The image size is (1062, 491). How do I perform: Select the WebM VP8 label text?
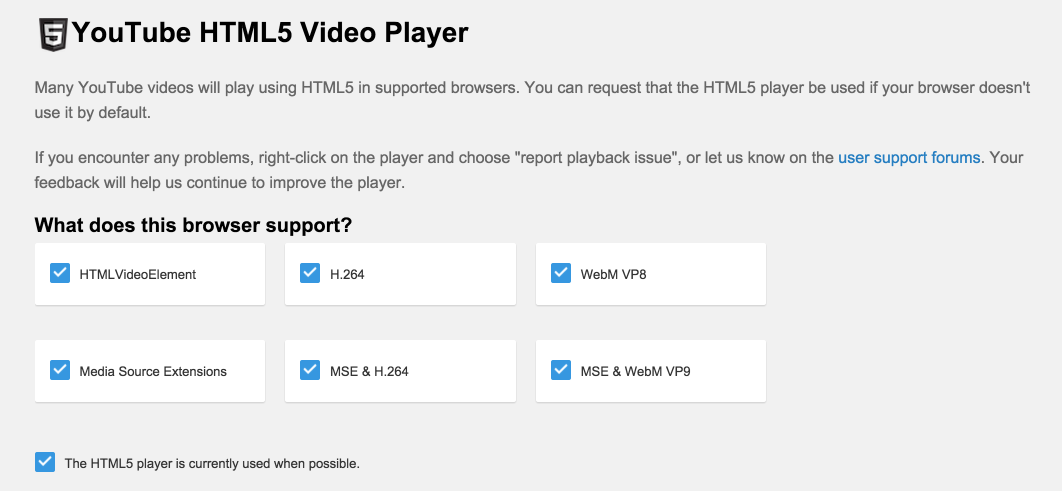click(x=613, y=274)
